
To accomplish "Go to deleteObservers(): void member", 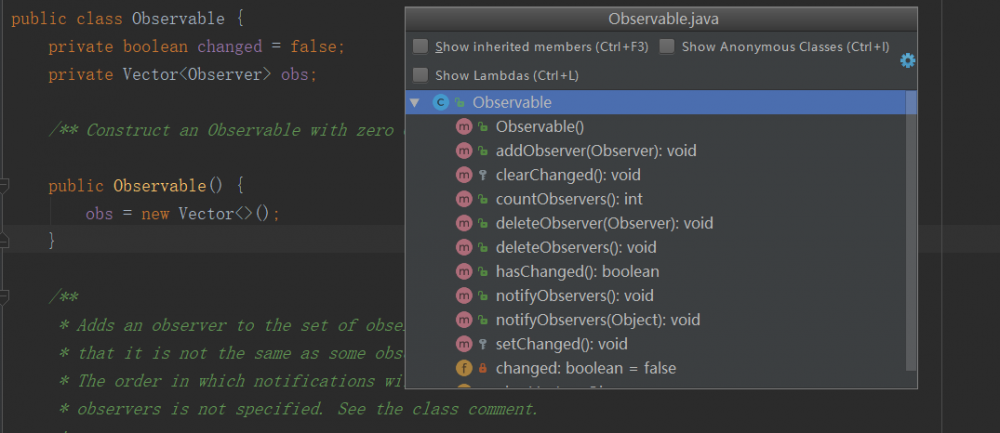I will pos(575,247).
